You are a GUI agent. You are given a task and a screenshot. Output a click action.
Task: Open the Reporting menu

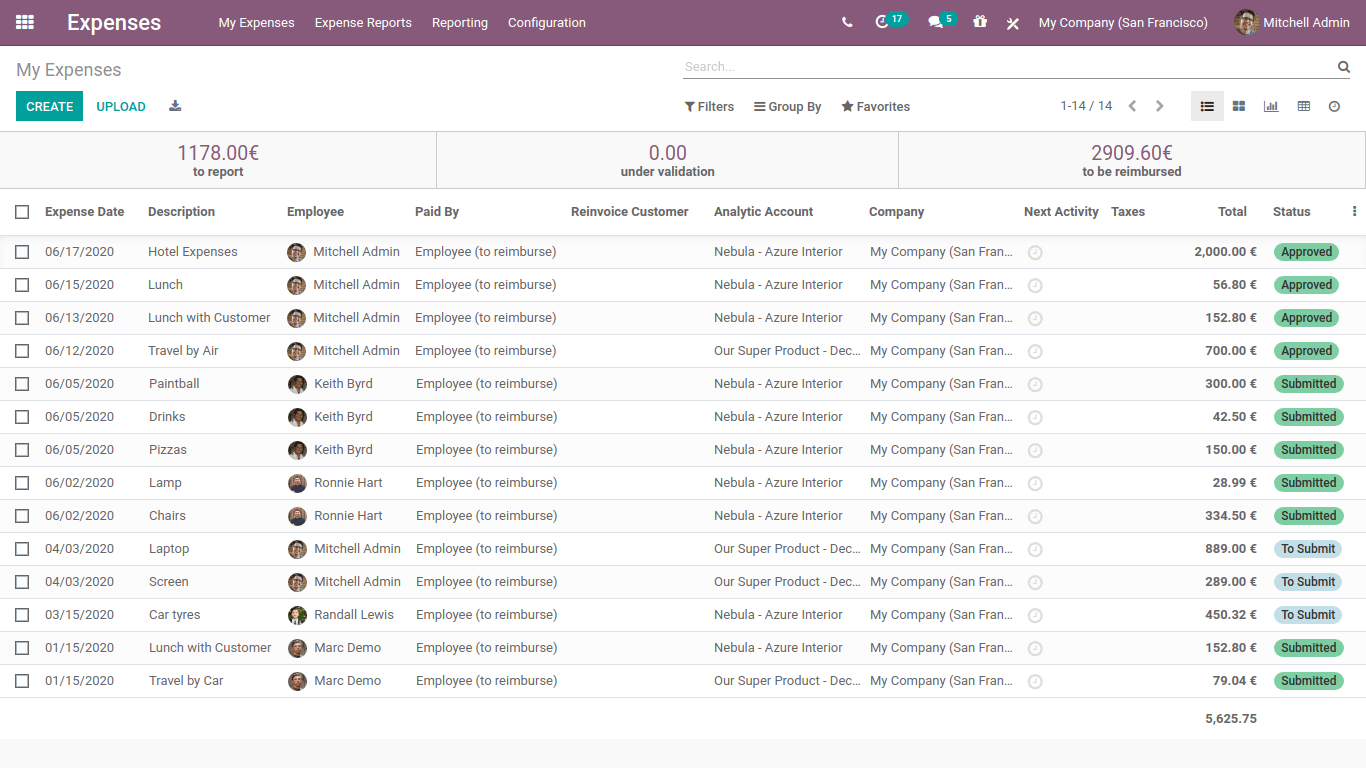(x=460, y=22)
